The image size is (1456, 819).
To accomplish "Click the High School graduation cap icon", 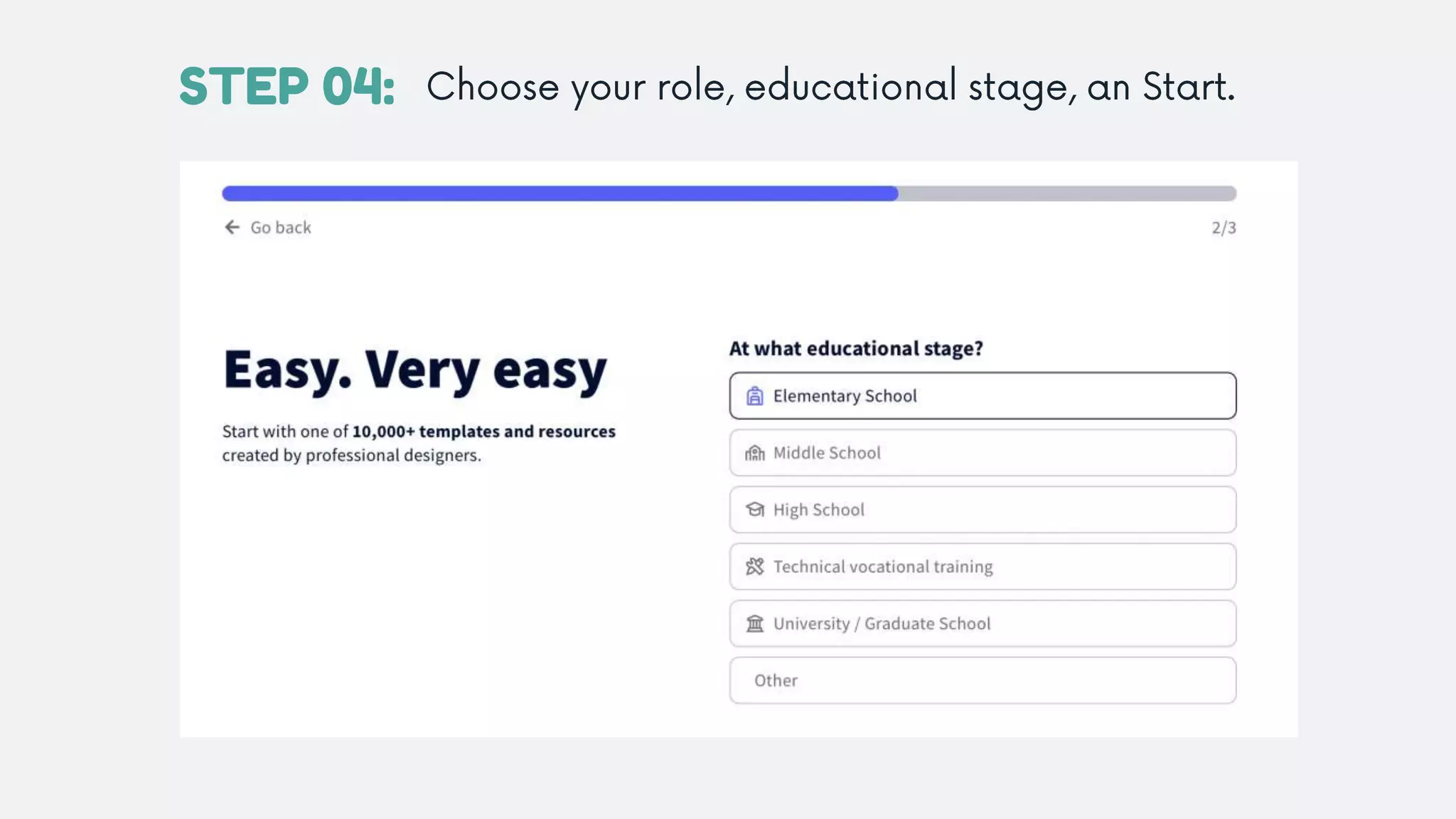I will [754, 510].
